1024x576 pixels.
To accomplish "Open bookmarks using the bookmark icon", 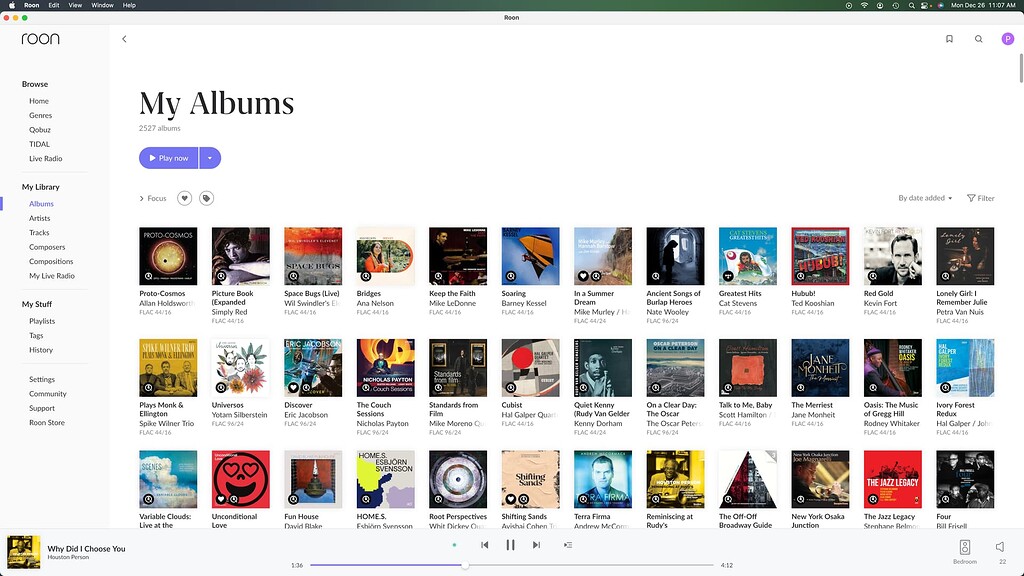I will 949,39.
